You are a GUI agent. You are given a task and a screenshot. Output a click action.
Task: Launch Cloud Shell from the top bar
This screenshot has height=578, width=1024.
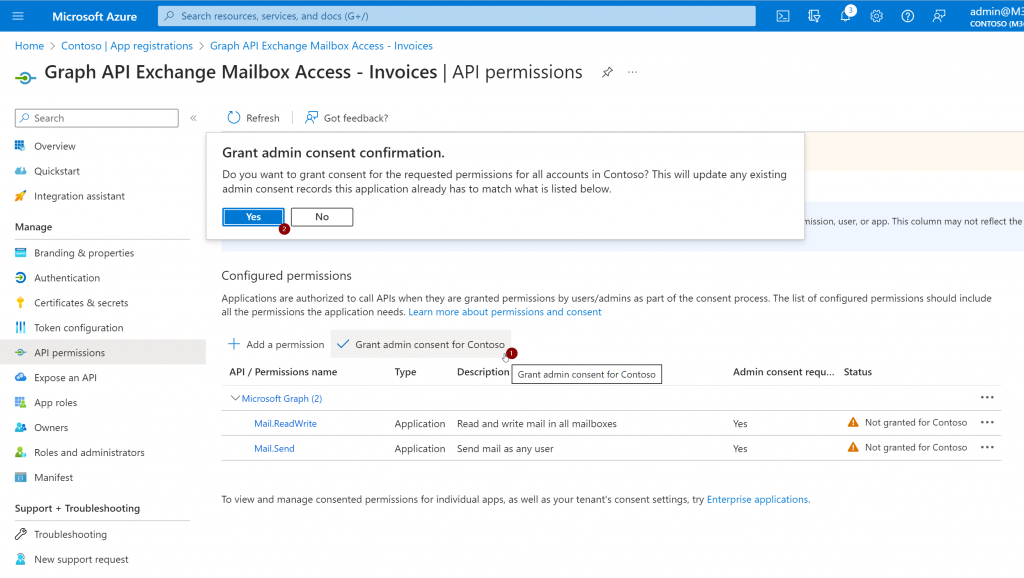click(x=783, y=16)
